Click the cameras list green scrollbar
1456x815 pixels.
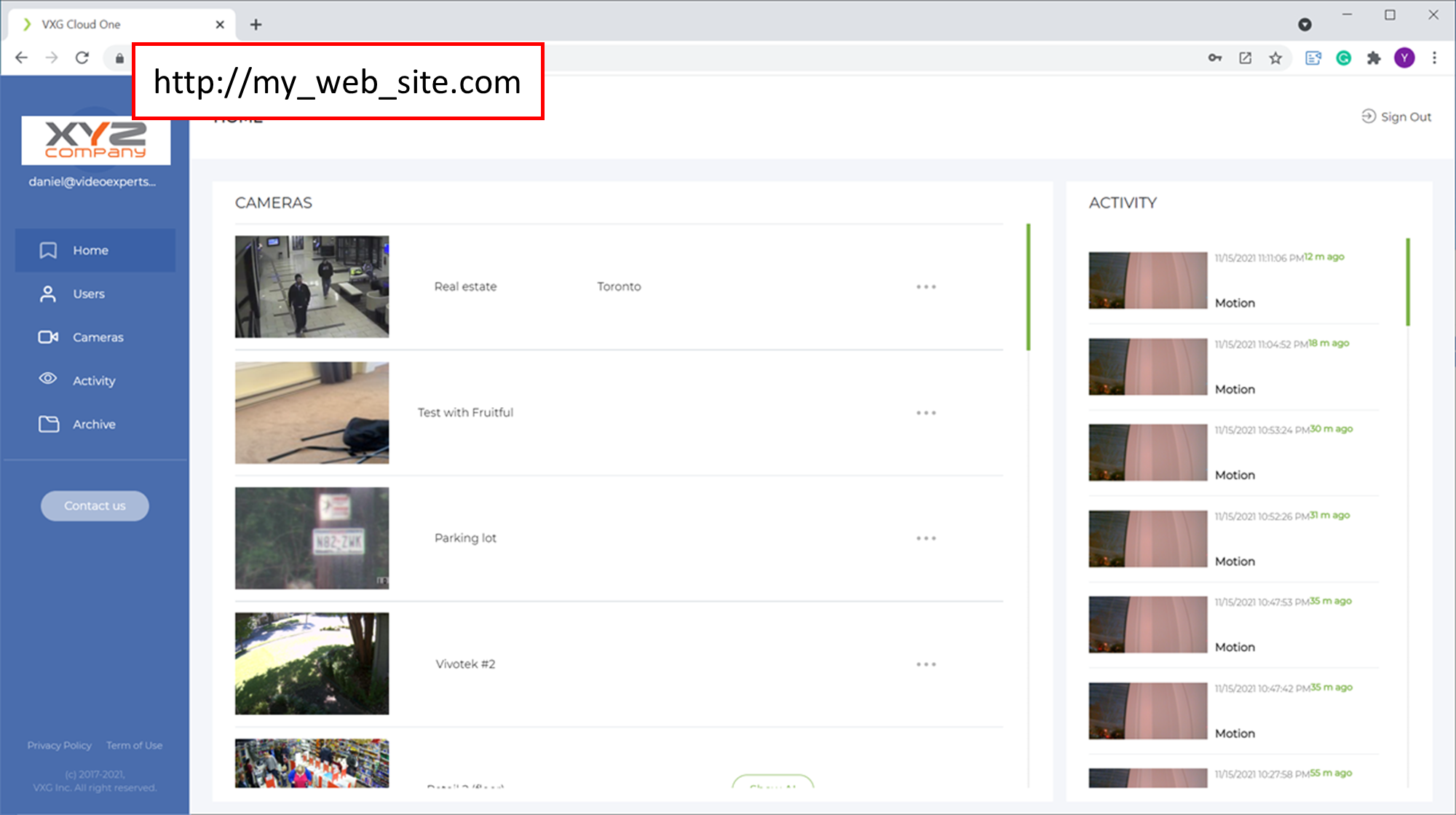1028,288
